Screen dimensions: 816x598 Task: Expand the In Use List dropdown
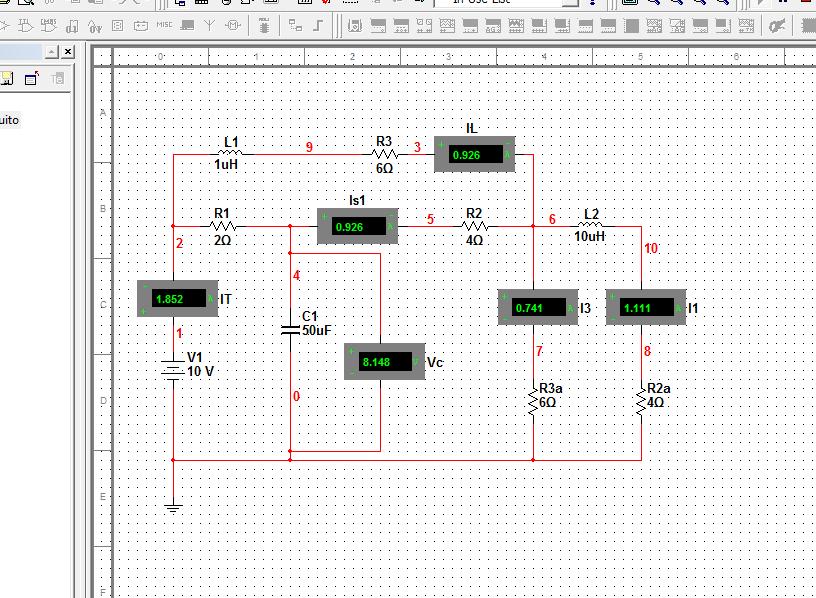point(568,3)
